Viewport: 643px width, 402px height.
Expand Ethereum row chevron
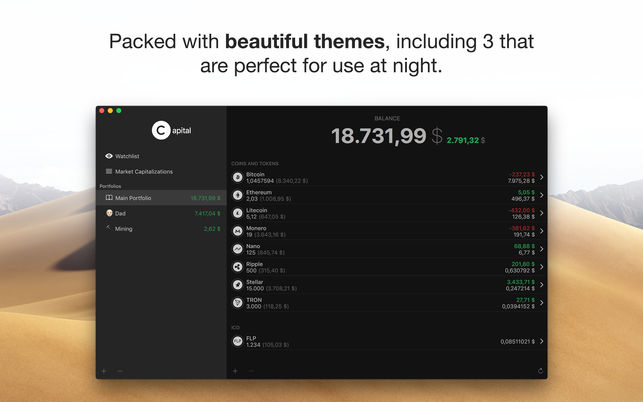click(542, 195)
